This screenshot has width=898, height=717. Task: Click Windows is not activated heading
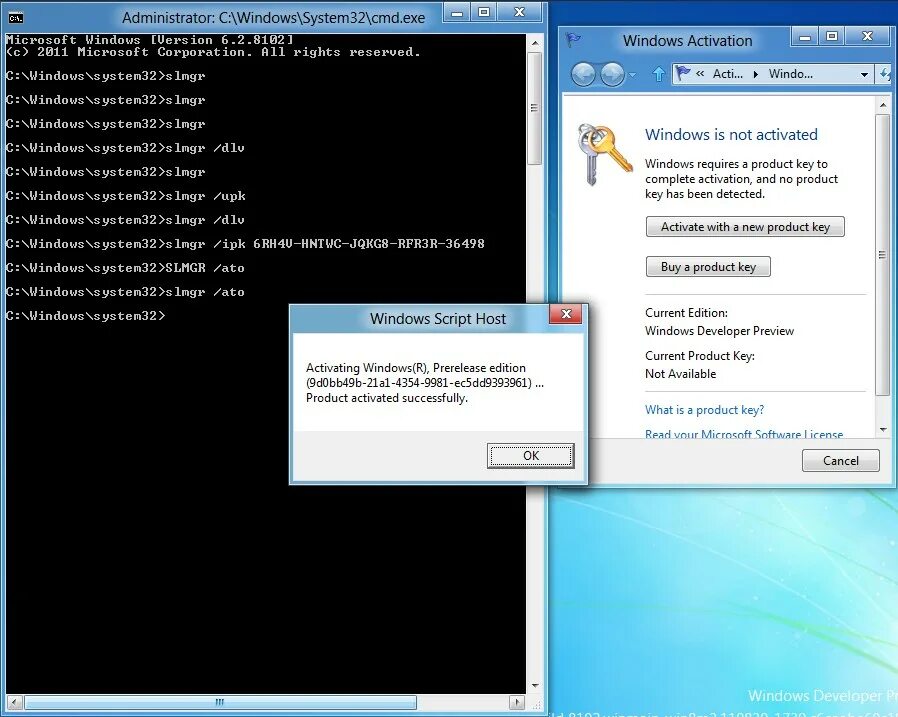tap(731, 135)
